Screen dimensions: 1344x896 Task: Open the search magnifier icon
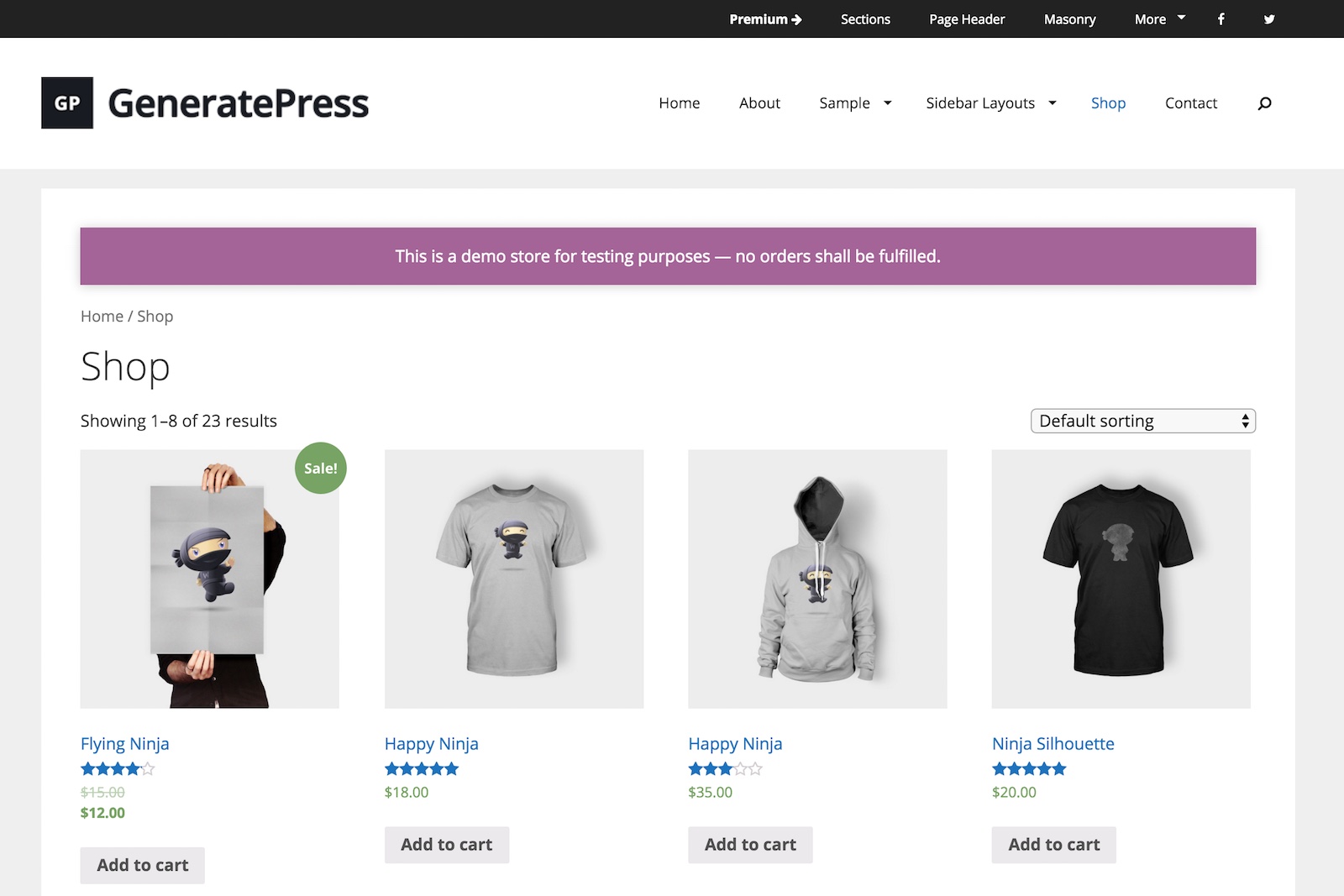(x=1264, y=103)
